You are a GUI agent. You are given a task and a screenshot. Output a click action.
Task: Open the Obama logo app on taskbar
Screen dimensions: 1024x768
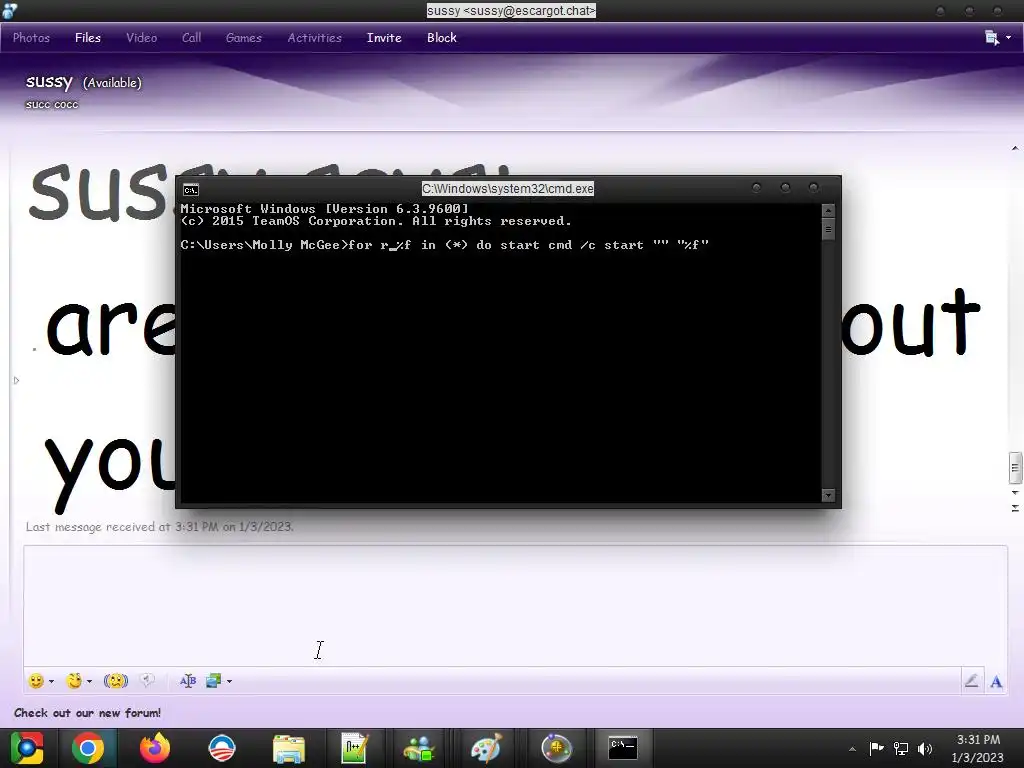click(221, 748)
